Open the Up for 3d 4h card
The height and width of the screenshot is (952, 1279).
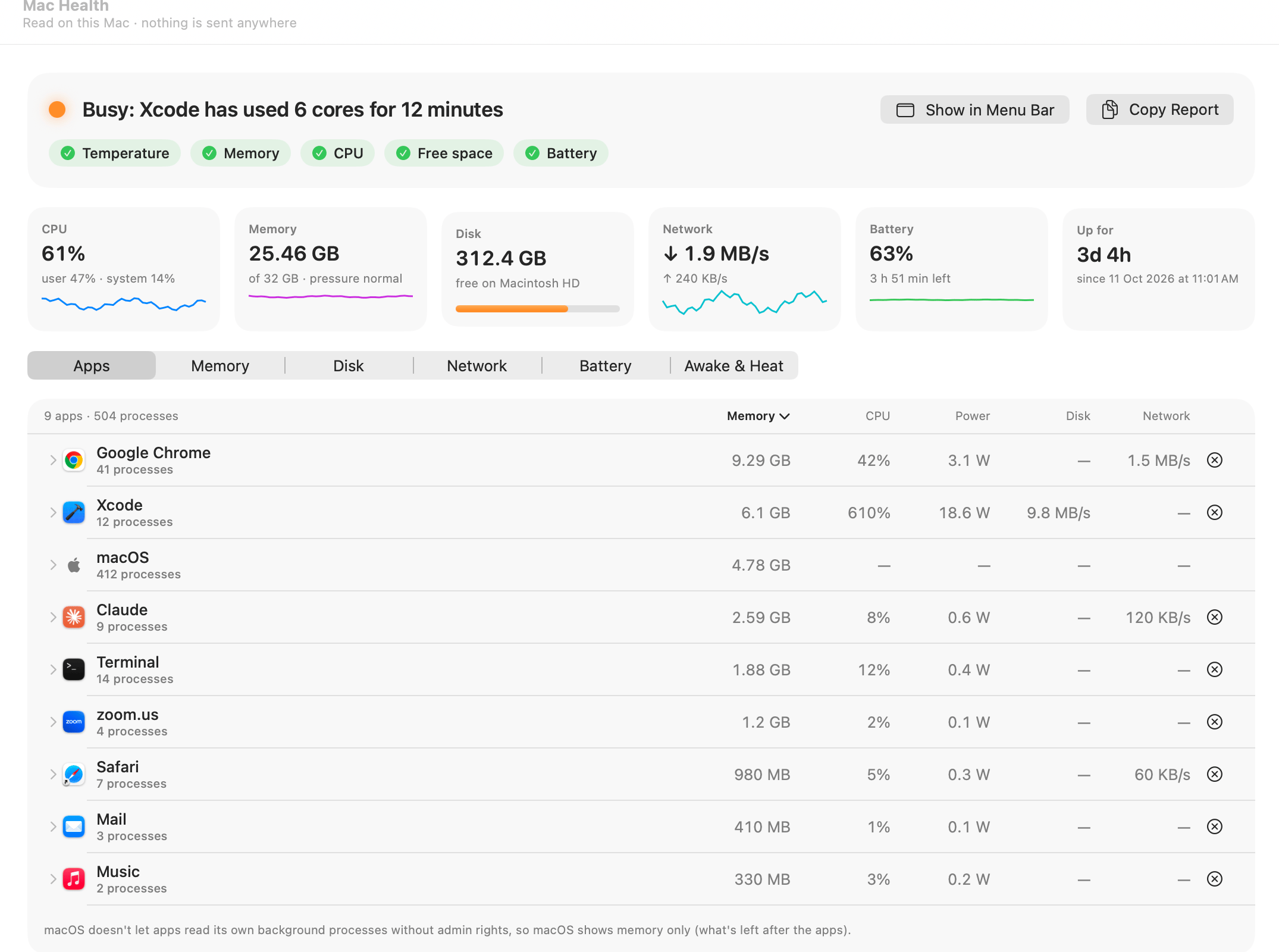click(x=1159, y=269)
